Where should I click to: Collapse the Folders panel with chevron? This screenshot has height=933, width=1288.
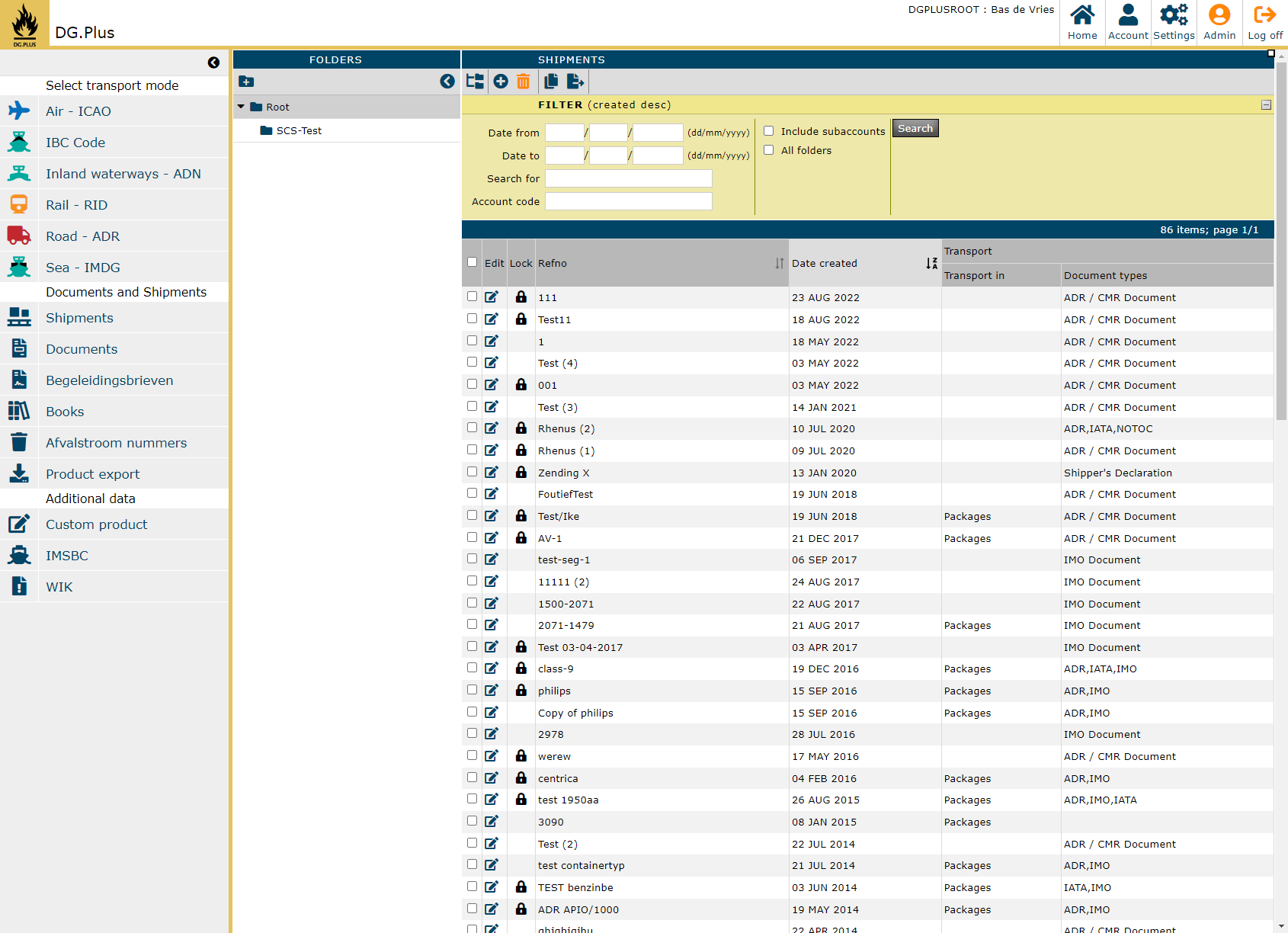click(x=447, y=82)
